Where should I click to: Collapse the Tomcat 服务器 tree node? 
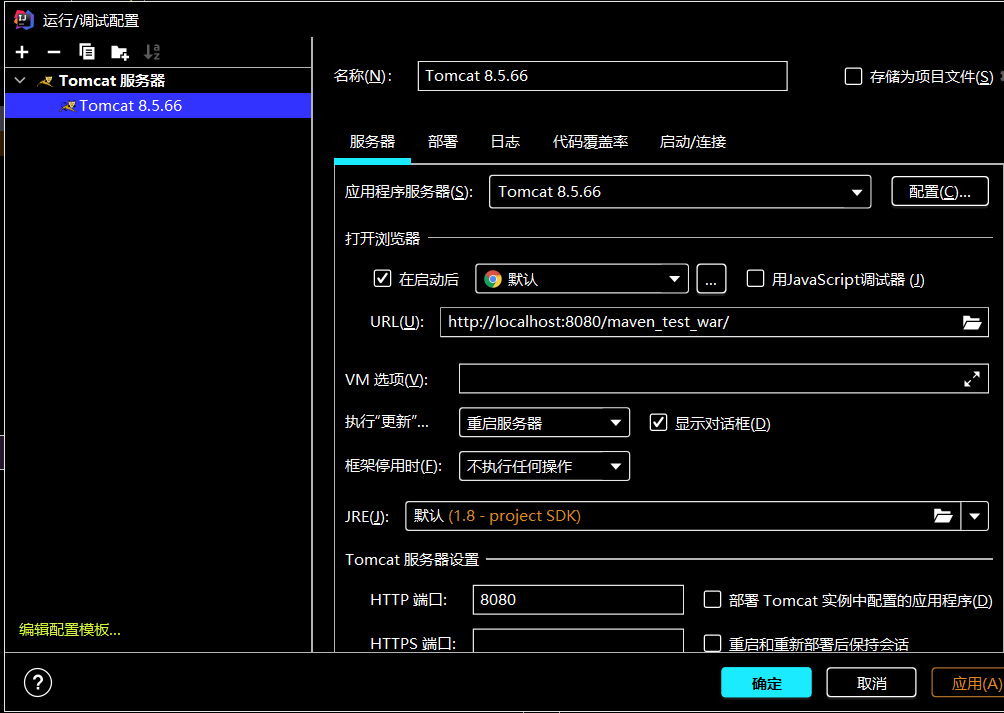coord(20,81)
